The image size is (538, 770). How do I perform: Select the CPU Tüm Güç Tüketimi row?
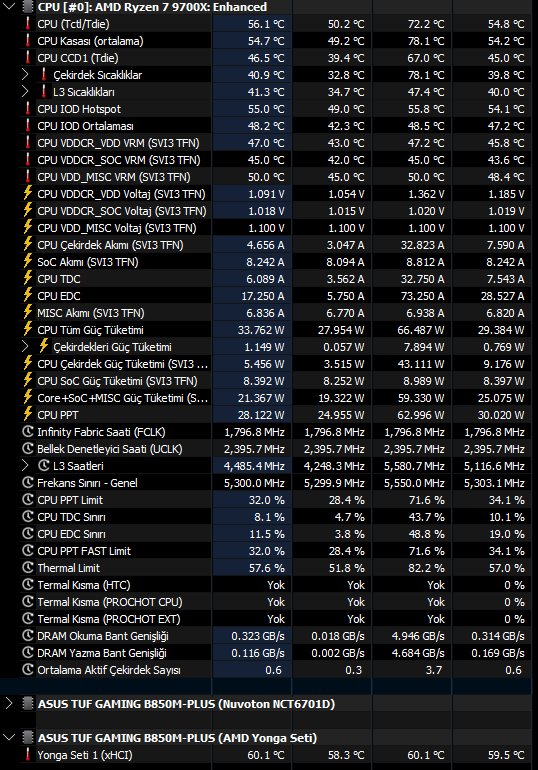click(x=269, y=330)
